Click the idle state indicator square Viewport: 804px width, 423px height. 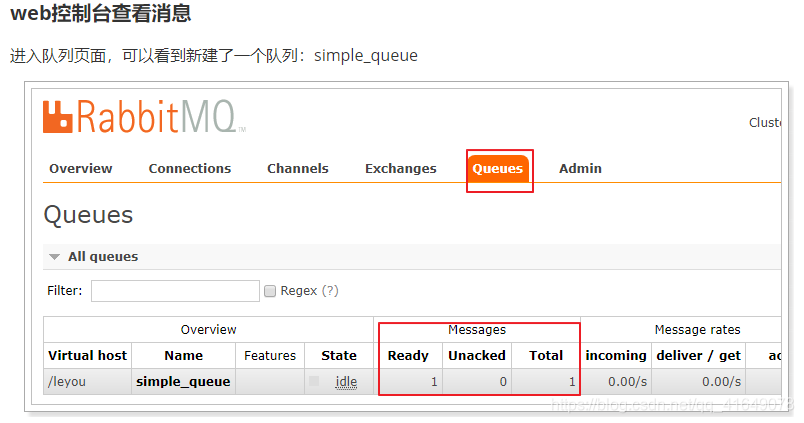[314, 381]
